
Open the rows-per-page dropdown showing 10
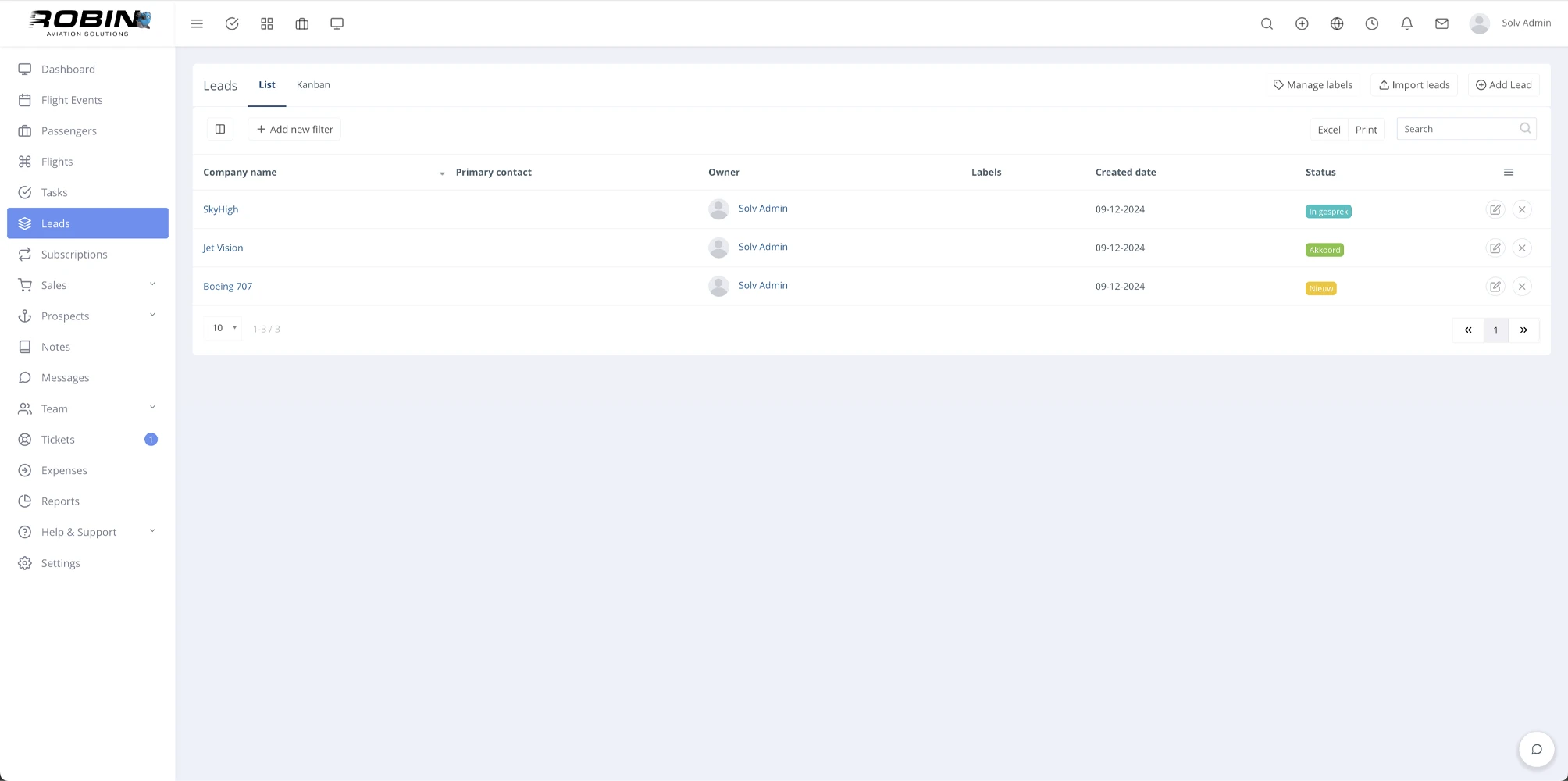pyautogui.click(x=223, y=328)
